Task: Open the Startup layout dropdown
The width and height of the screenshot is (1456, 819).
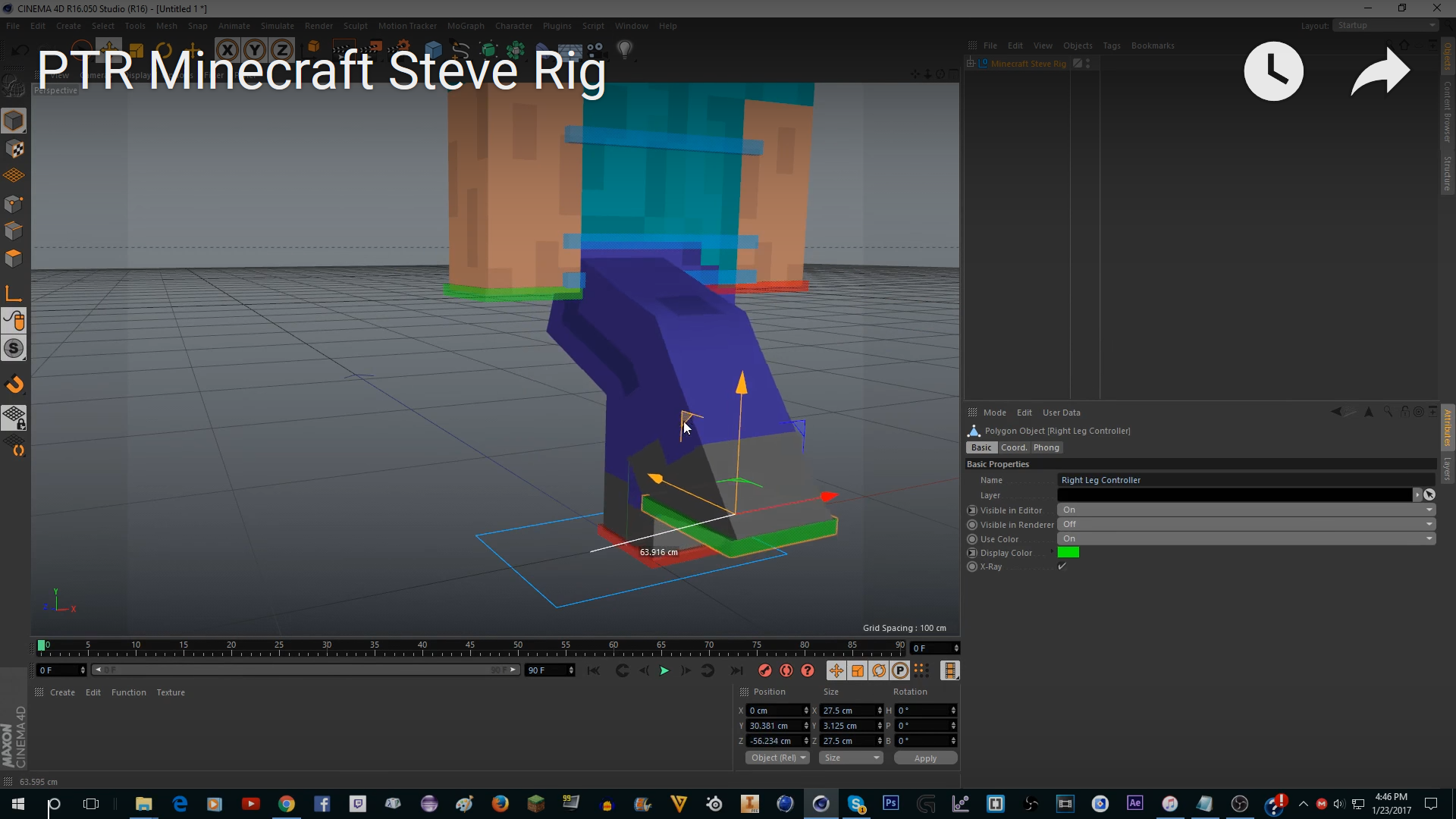Action: pyautogui.click(x=1386, y=25)
